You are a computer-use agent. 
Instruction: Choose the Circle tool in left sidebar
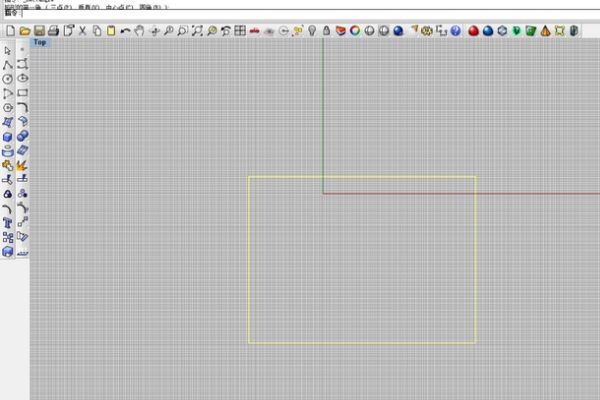8,79
